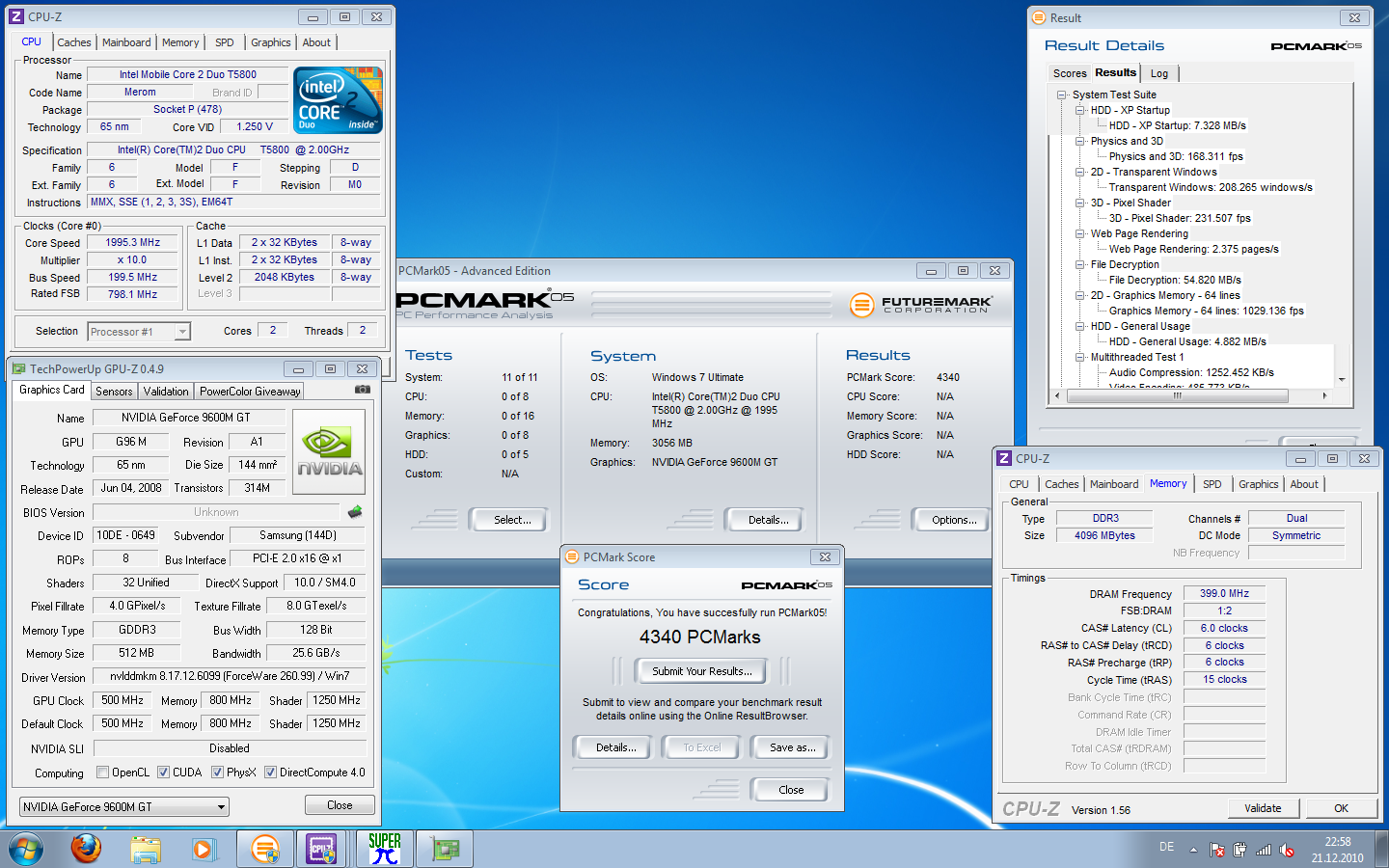Launch Firefox from the taskbar
The width and height of the screenshot is (1389, 868).
[x=86, y=849]
